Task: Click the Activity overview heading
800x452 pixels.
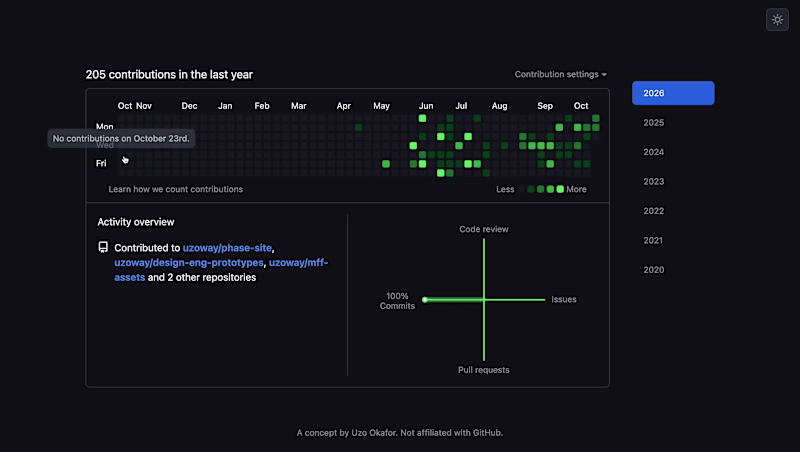Action: pyautogui.click(x=136, y=222)
